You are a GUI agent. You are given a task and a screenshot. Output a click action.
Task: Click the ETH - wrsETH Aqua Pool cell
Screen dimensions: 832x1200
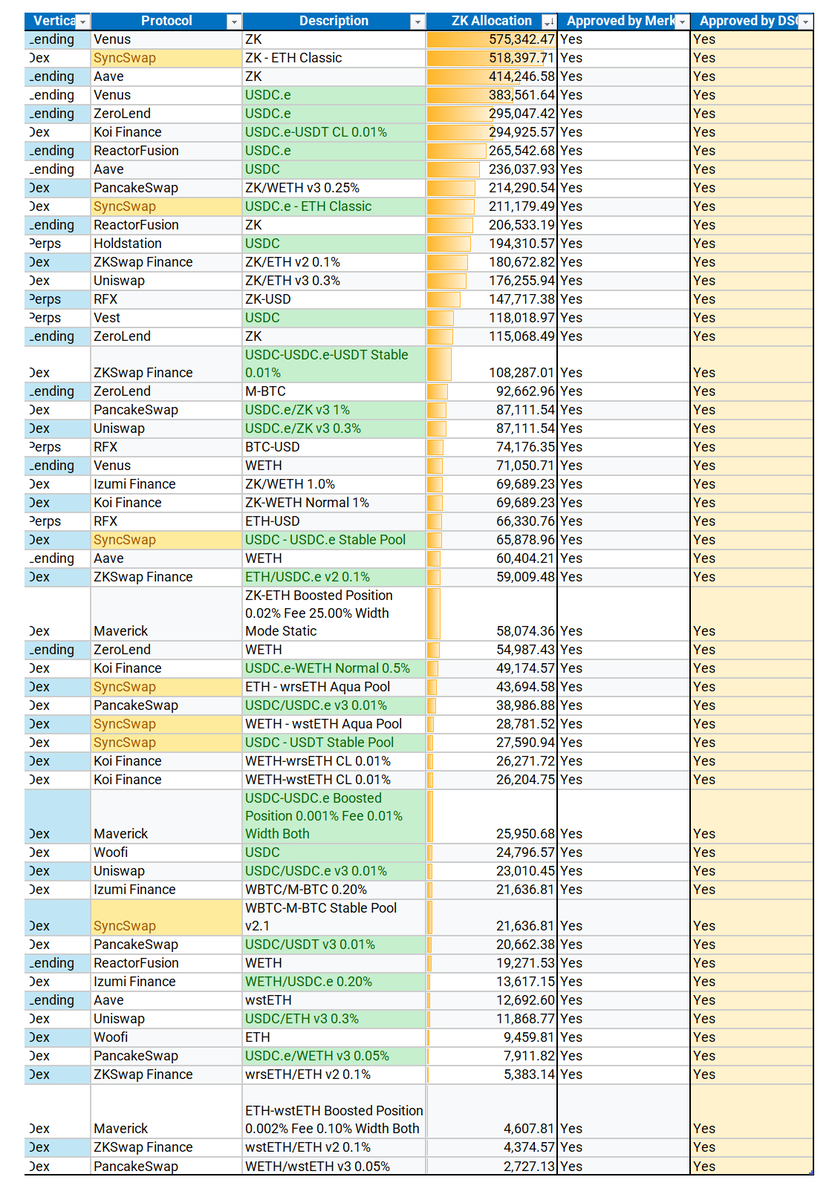click(334, 687)
